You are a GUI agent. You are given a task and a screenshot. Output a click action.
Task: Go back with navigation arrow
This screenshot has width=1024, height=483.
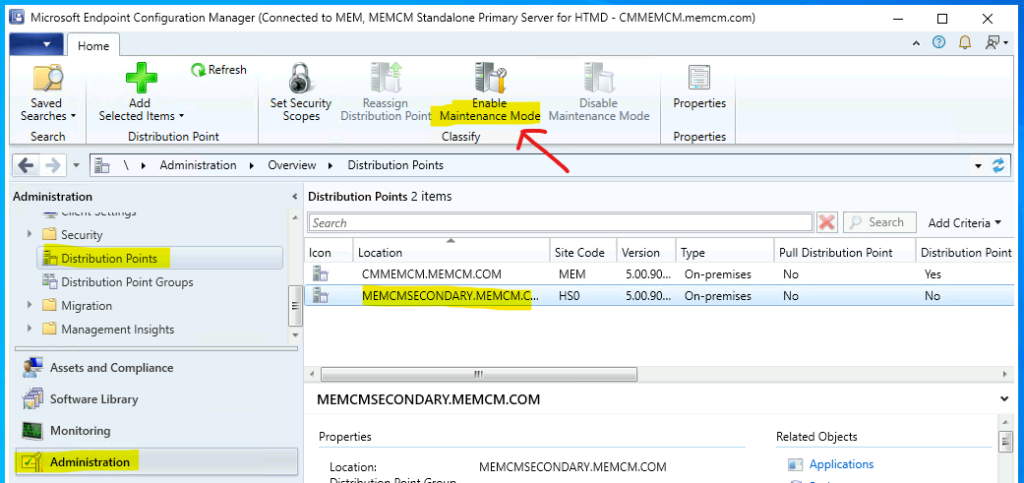(x=26, y=165)
